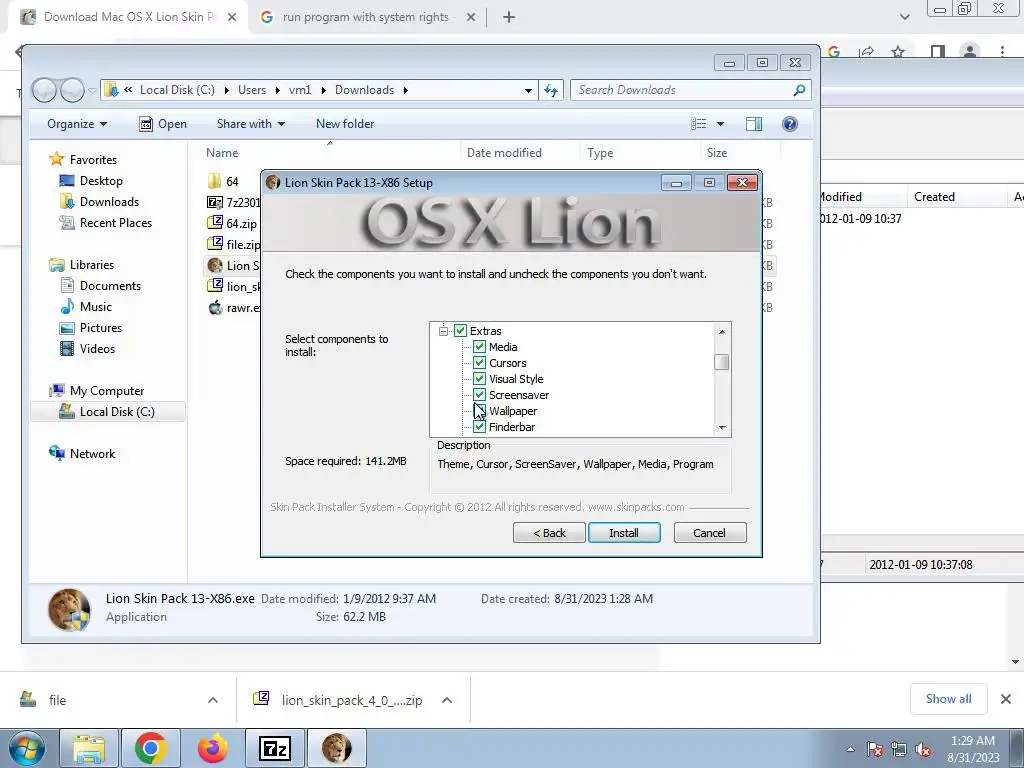Click Explorer forward navigation button
This screenshot has height=768, width=1024.
coord(72,91)
